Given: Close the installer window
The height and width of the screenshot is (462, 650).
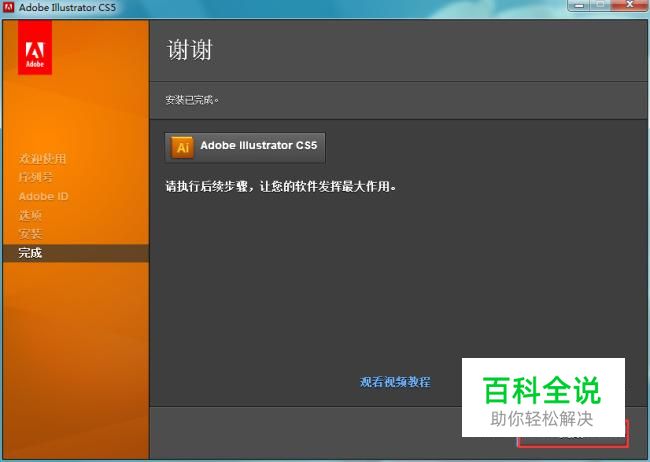Looking at the screenshot, I should [x=629, y=5].
